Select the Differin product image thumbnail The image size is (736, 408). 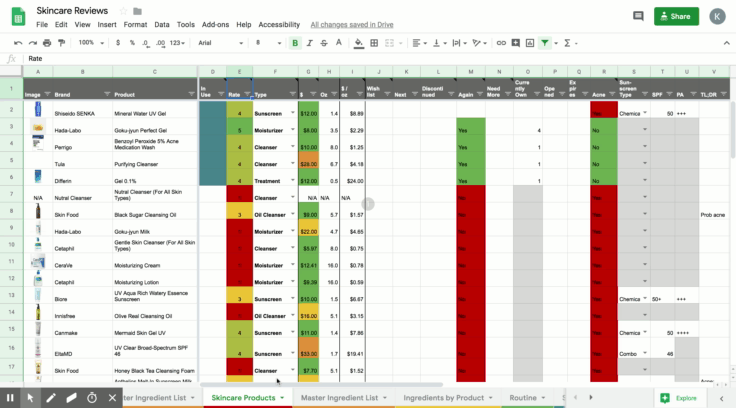(x=38, y=177)
